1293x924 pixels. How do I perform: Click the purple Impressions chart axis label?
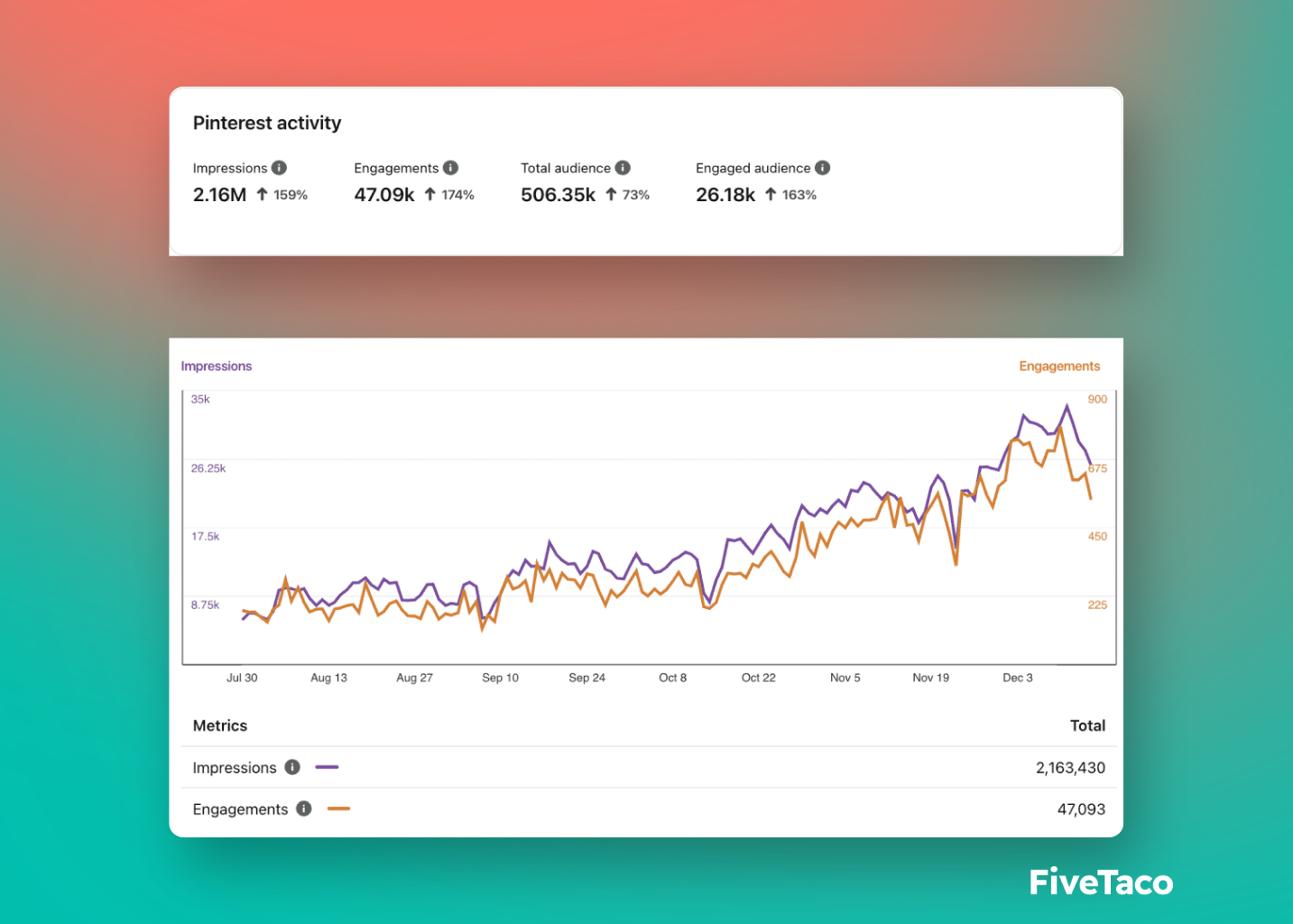pyautogui.click(x=217, y=366)
